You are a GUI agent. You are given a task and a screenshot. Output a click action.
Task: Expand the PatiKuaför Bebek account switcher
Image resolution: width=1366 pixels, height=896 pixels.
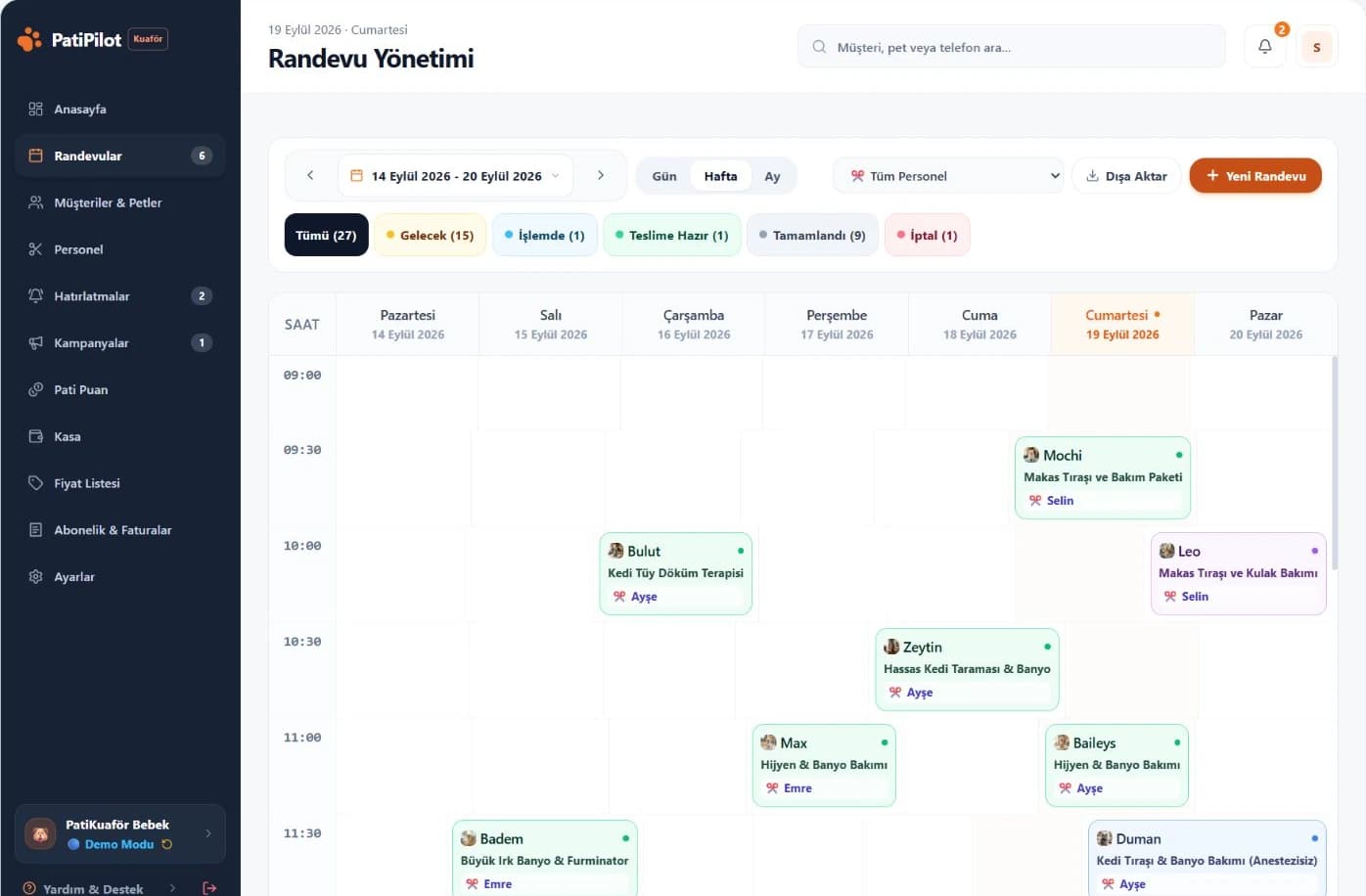120,833
